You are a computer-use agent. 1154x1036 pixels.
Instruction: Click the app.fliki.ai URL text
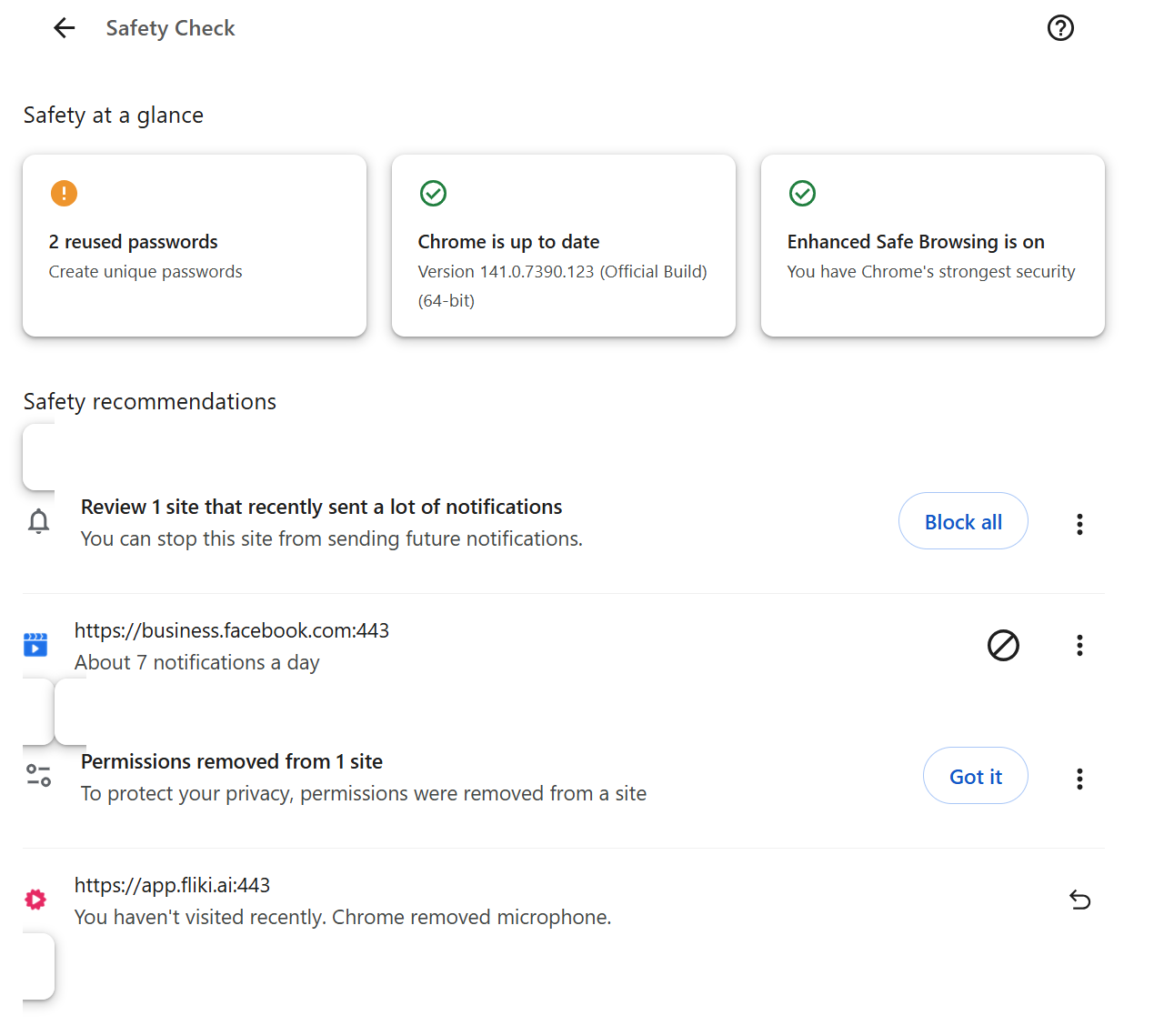172,884
